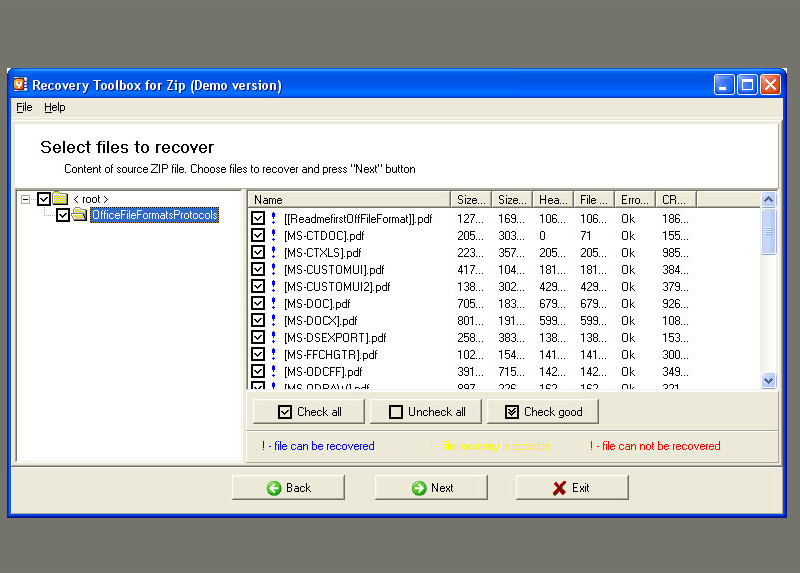Select the [MS-CTXLS].pdf file name
Image resolution: width=800 pixels, height=573 pixels.
(x=322, y=253)
